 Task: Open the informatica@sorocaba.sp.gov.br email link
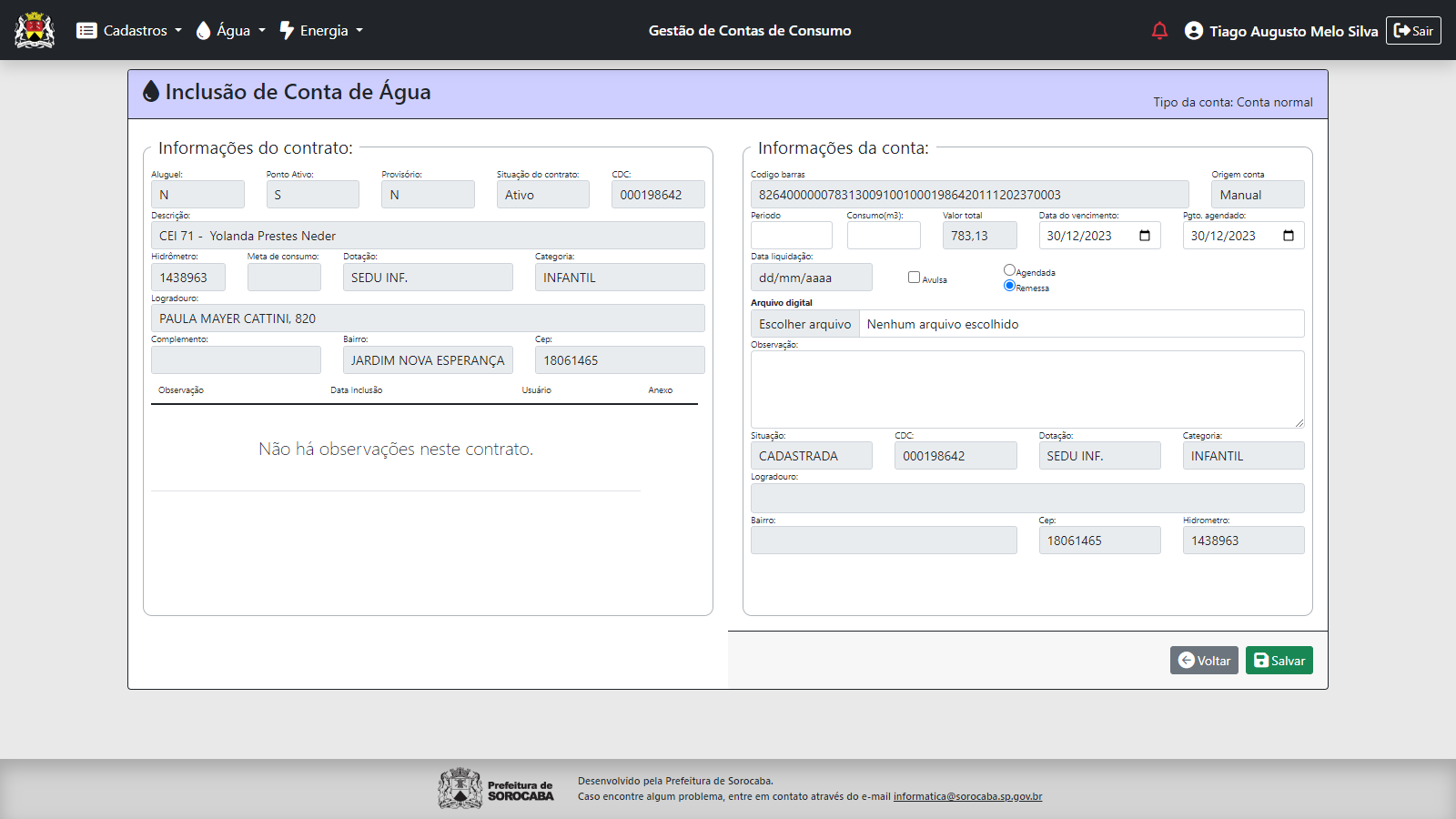pyautogui.click(x=967, y=796)
